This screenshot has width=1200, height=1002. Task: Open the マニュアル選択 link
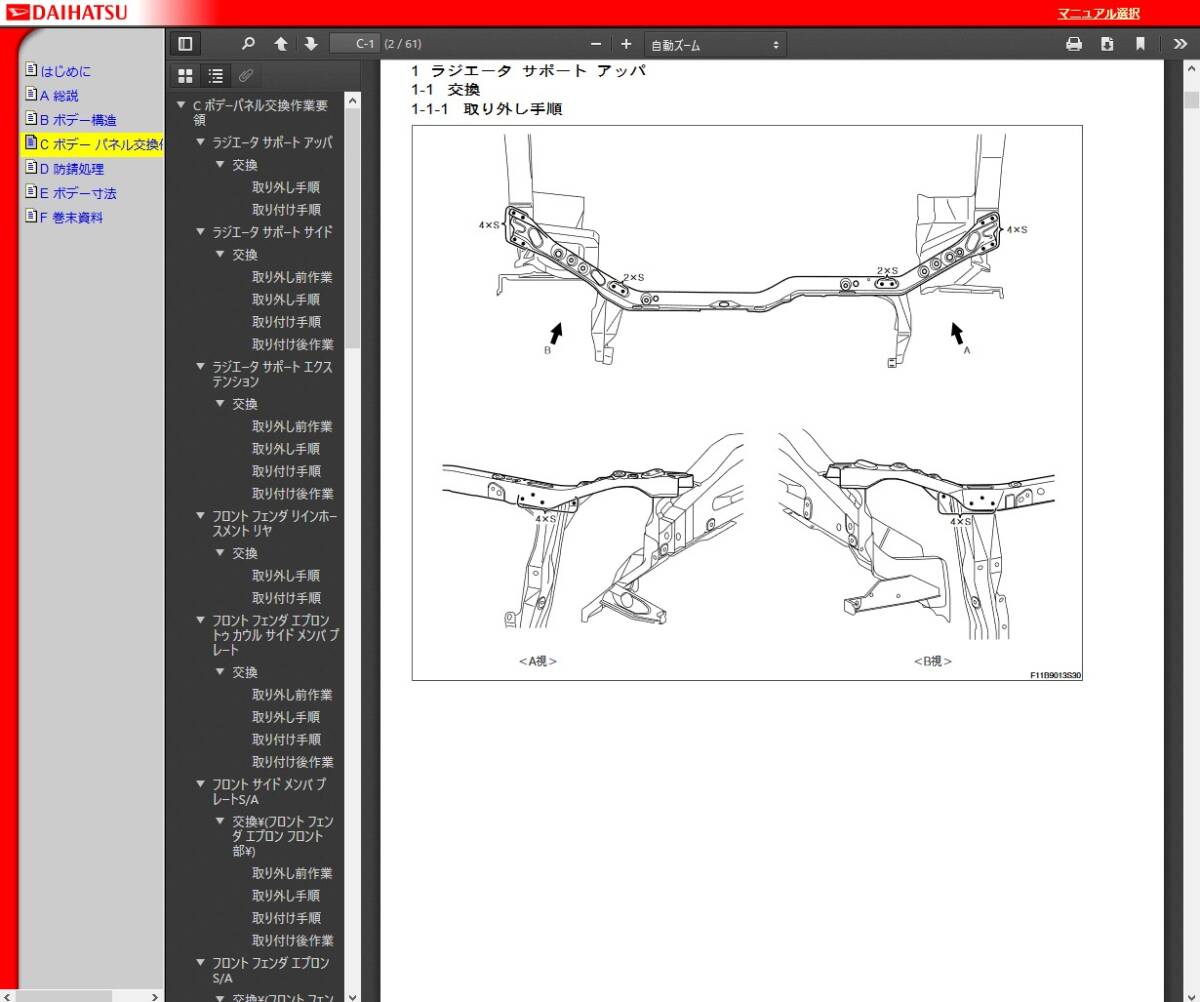1098,14
